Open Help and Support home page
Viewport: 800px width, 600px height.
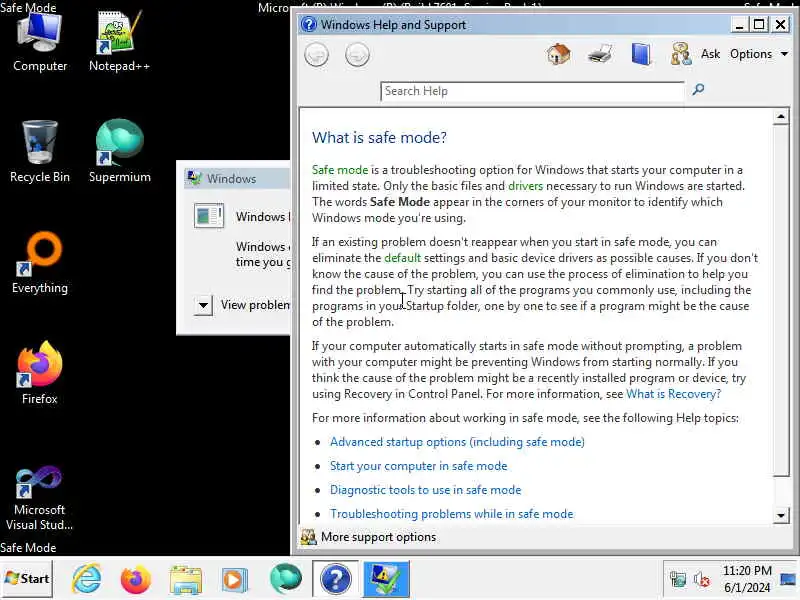pyautogui.click(x=559, y=54)
